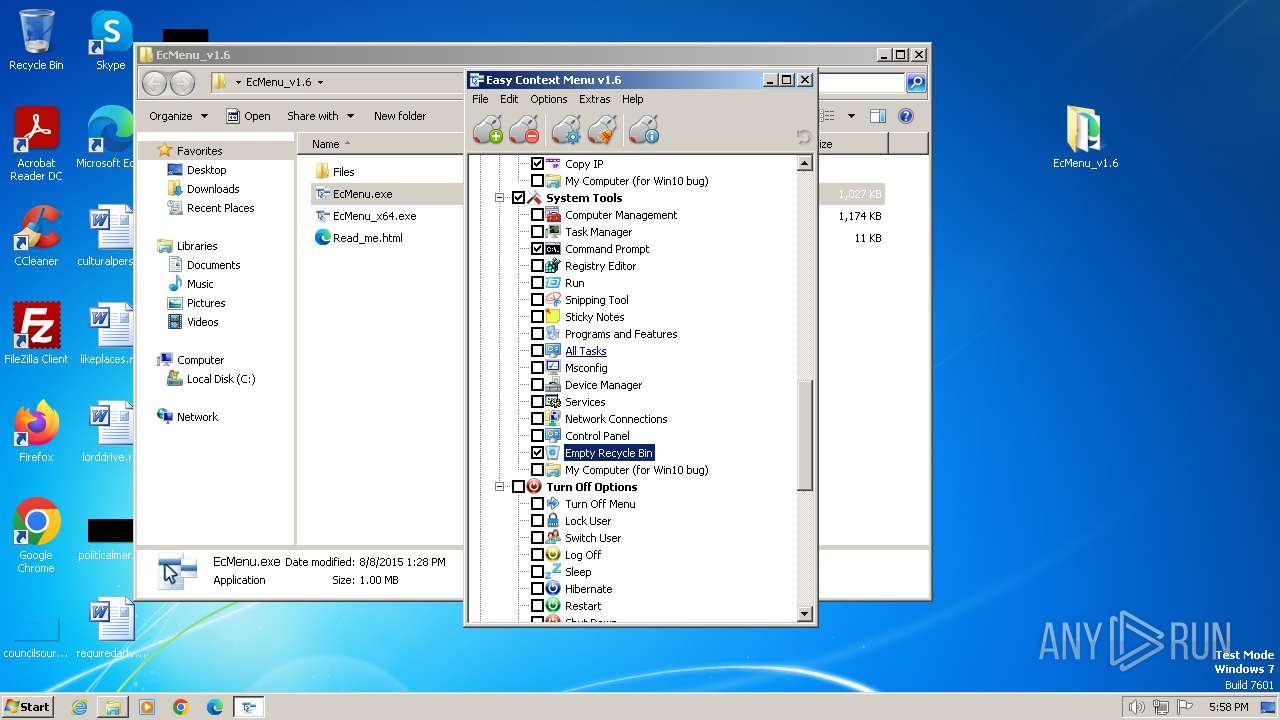Open the change-view dropdown arrow in Explorer
Image resolution: width=1280 pixels, height=720 pixels.
(851, 116)
